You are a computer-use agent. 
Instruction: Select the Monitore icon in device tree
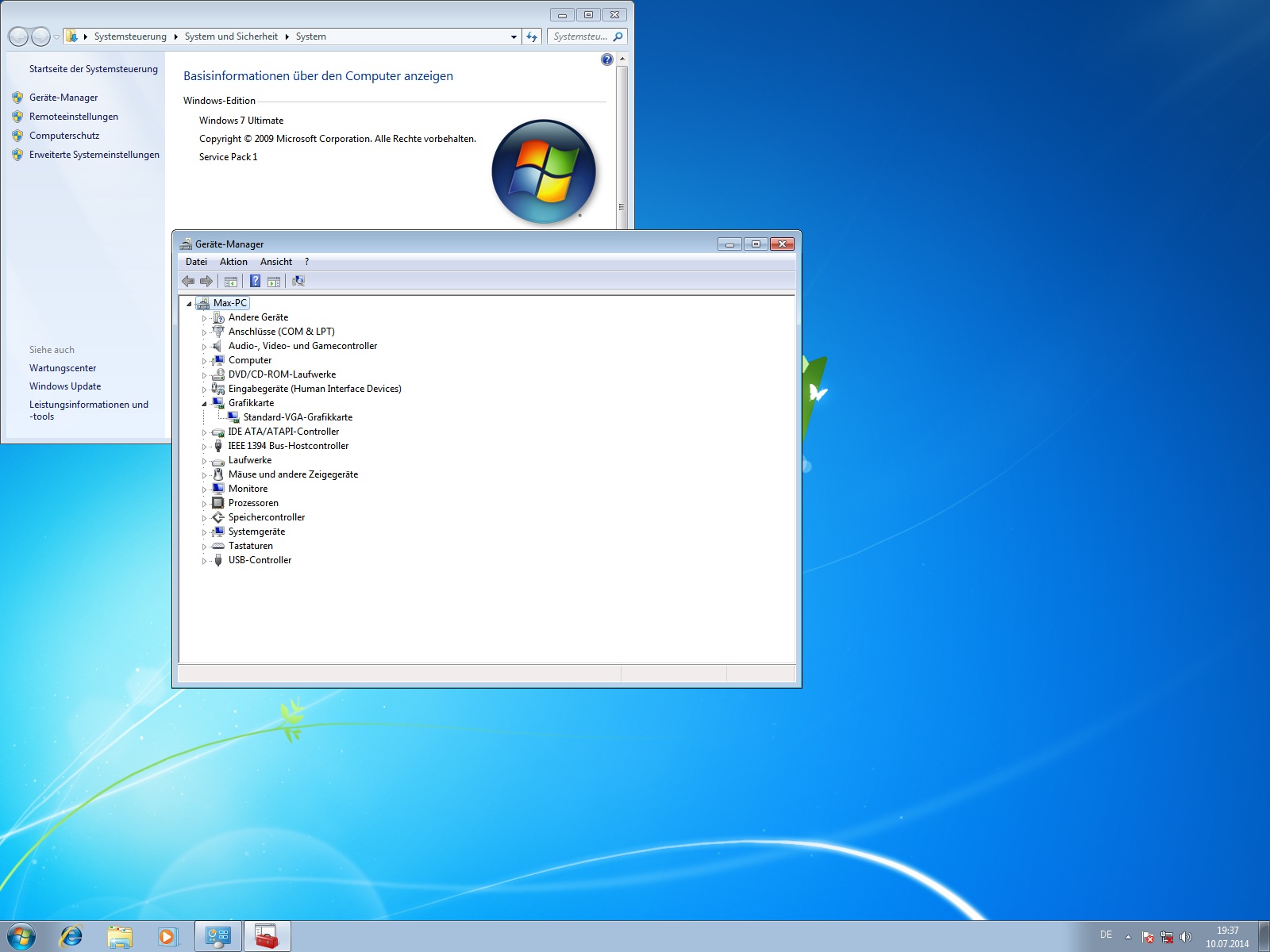218,489
